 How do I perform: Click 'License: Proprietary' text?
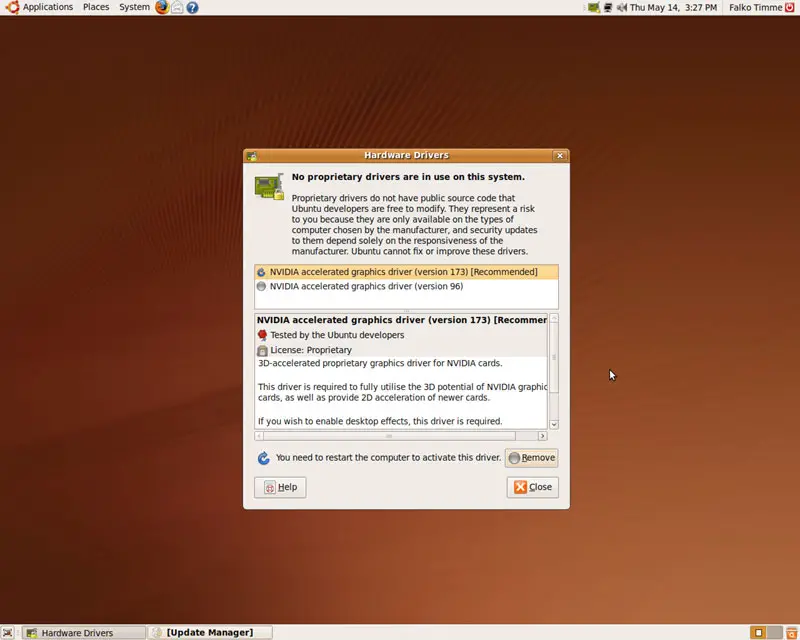click(311, 350)
